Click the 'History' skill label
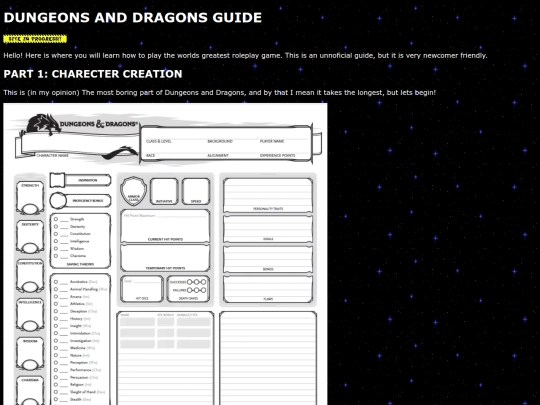 point(76,319)
